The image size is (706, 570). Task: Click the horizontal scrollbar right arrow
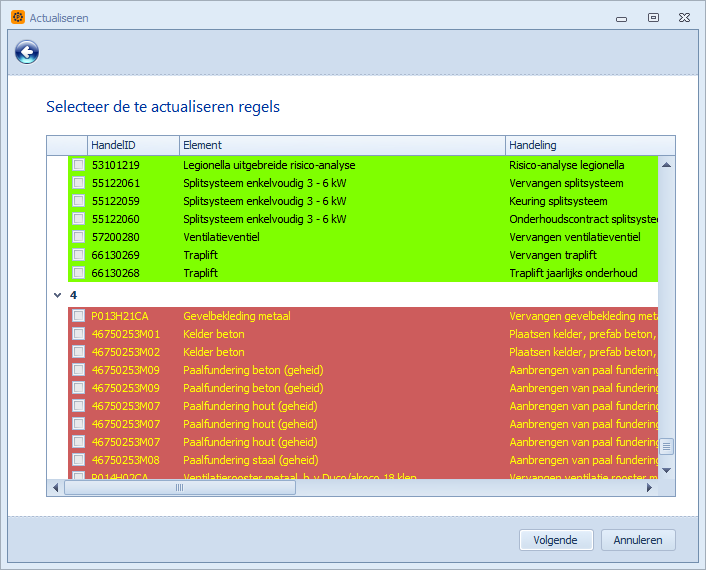649,488
